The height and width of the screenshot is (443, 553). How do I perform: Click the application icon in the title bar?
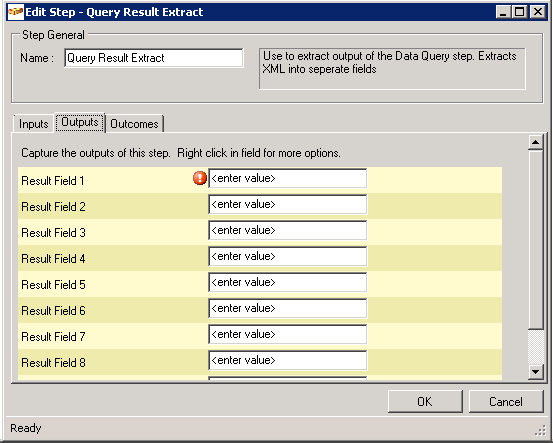[x=16, y=12]
